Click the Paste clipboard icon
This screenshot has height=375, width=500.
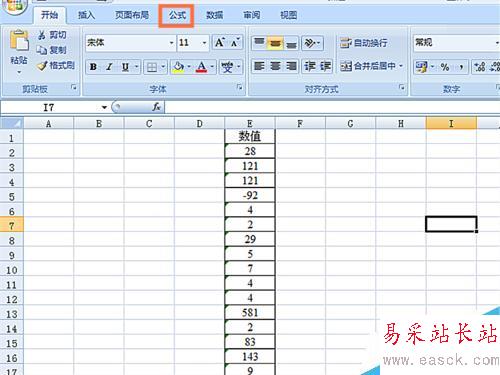19,41
